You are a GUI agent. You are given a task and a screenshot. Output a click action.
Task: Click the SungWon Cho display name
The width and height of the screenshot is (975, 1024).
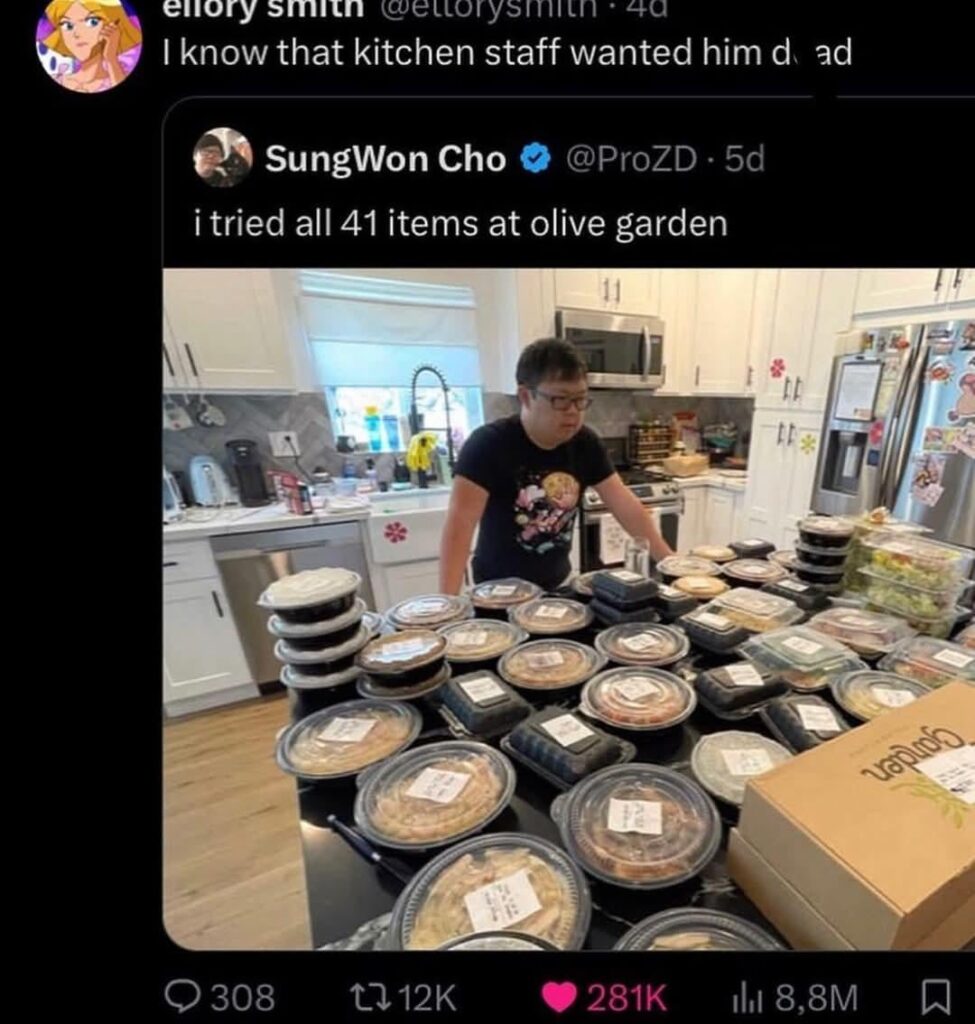(385, 159)
